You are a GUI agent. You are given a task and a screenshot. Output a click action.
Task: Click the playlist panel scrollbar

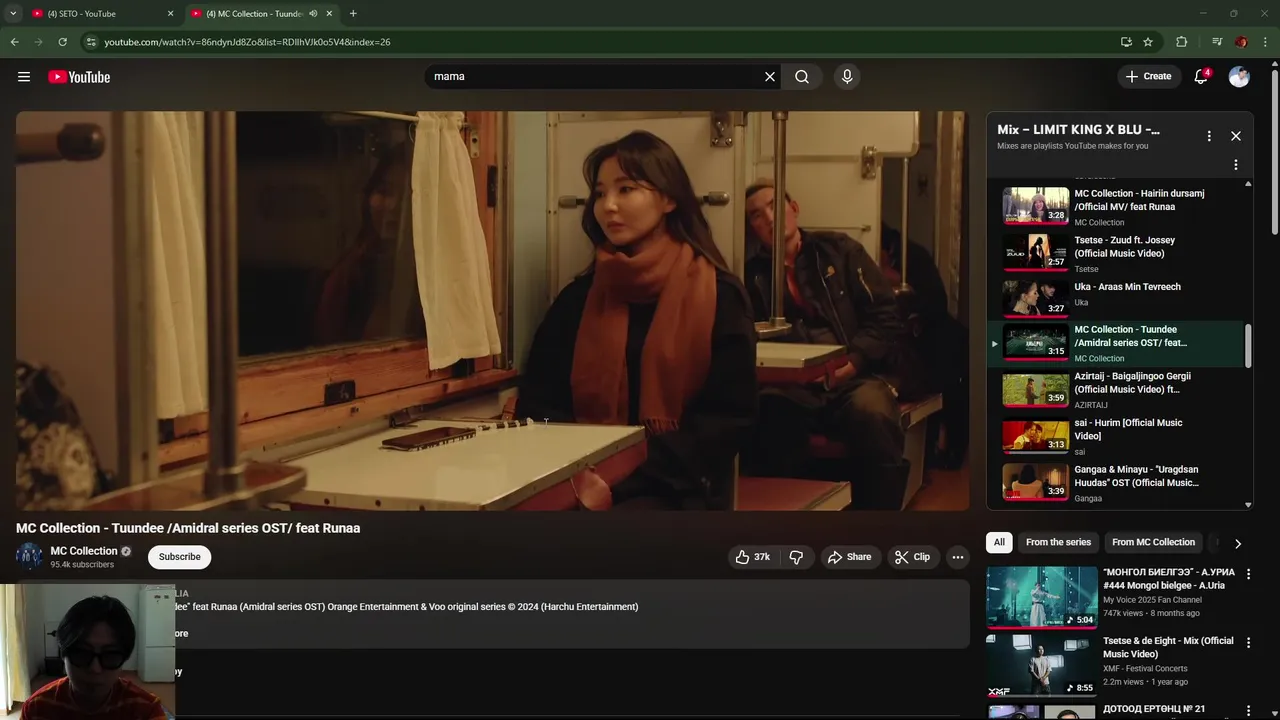tap(1248, 345)
